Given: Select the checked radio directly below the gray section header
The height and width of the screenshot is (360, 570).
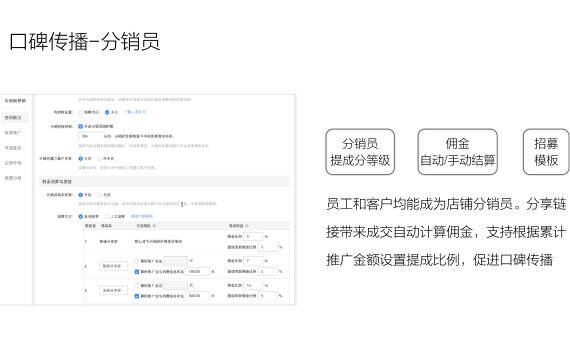Looking at the screenshot, I should (80, 195).
